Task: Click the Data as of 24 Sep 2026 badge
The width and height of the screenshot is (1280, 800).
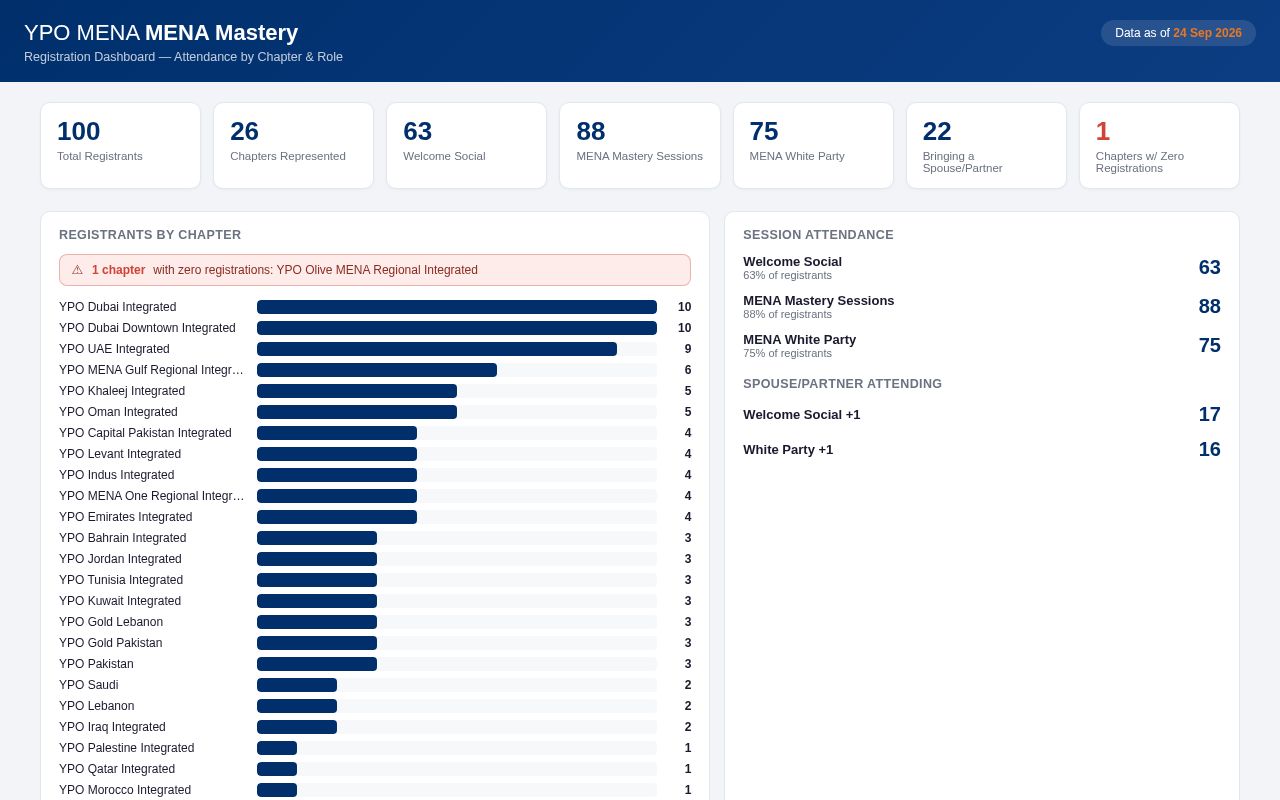Action: pos(1178,33)
